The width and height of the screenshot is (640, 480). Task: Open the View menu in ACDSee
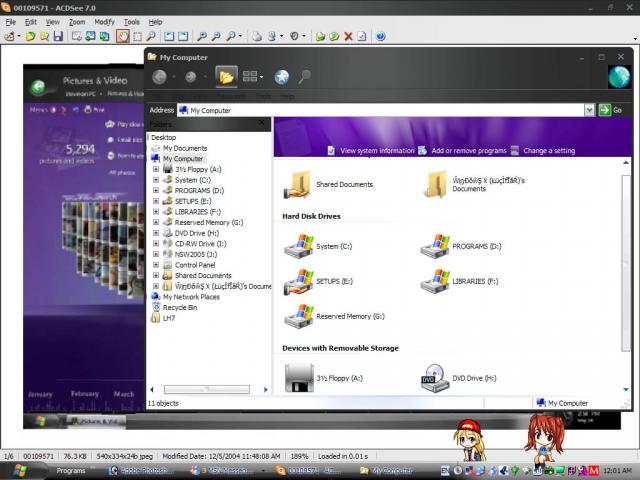[x=52, y=22]
